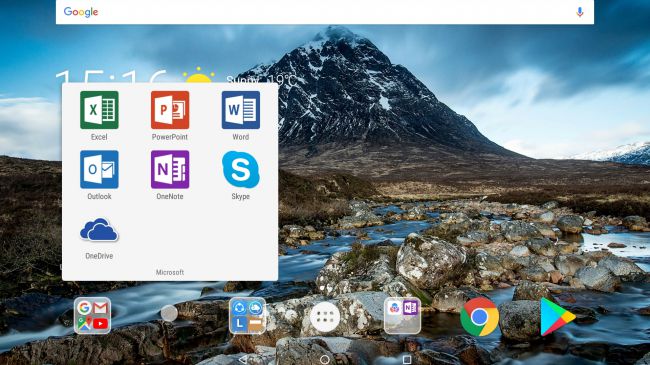650x365 pixels.
Task: Start voice search with microphone icon
Action: (580, 12)
